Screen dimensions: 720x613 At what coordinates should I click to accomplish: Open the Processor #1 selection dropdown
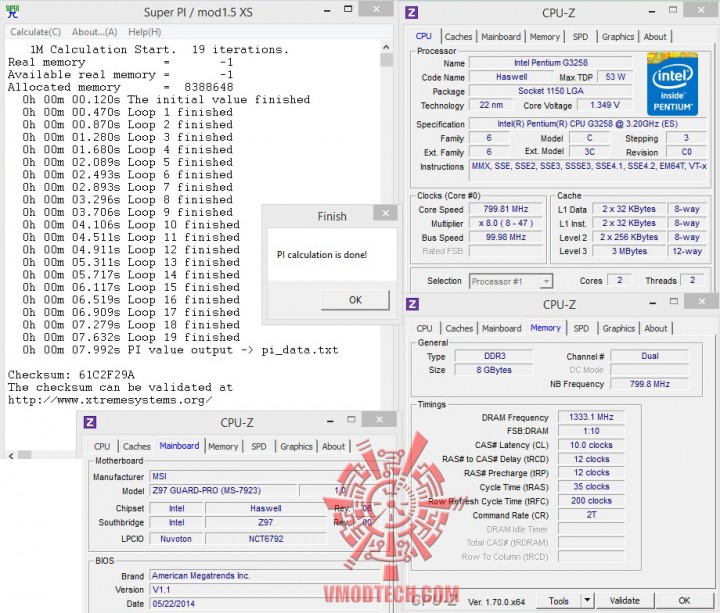coord(511,281)
